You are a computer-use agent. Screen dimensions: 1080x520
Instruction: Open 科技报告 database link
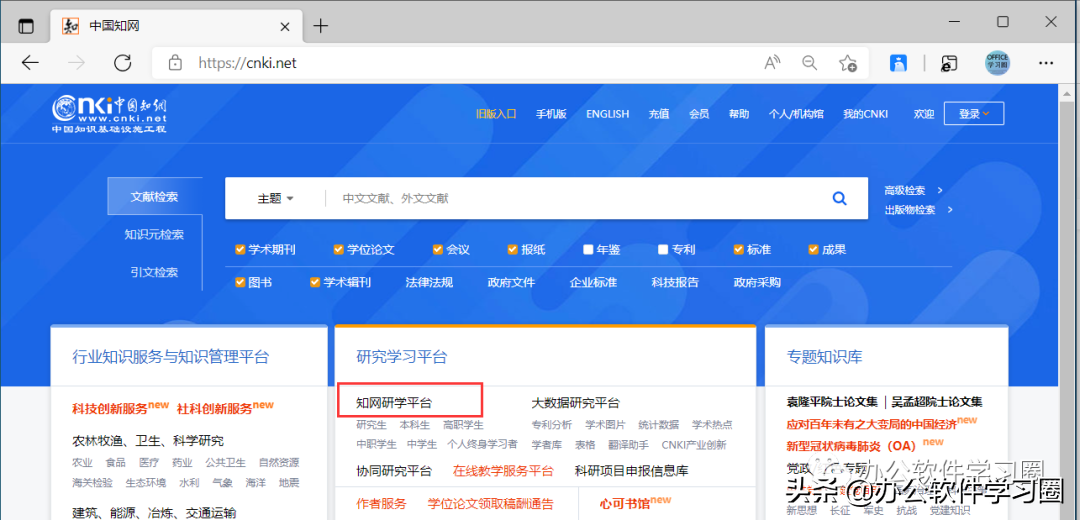tap(675, 282)
